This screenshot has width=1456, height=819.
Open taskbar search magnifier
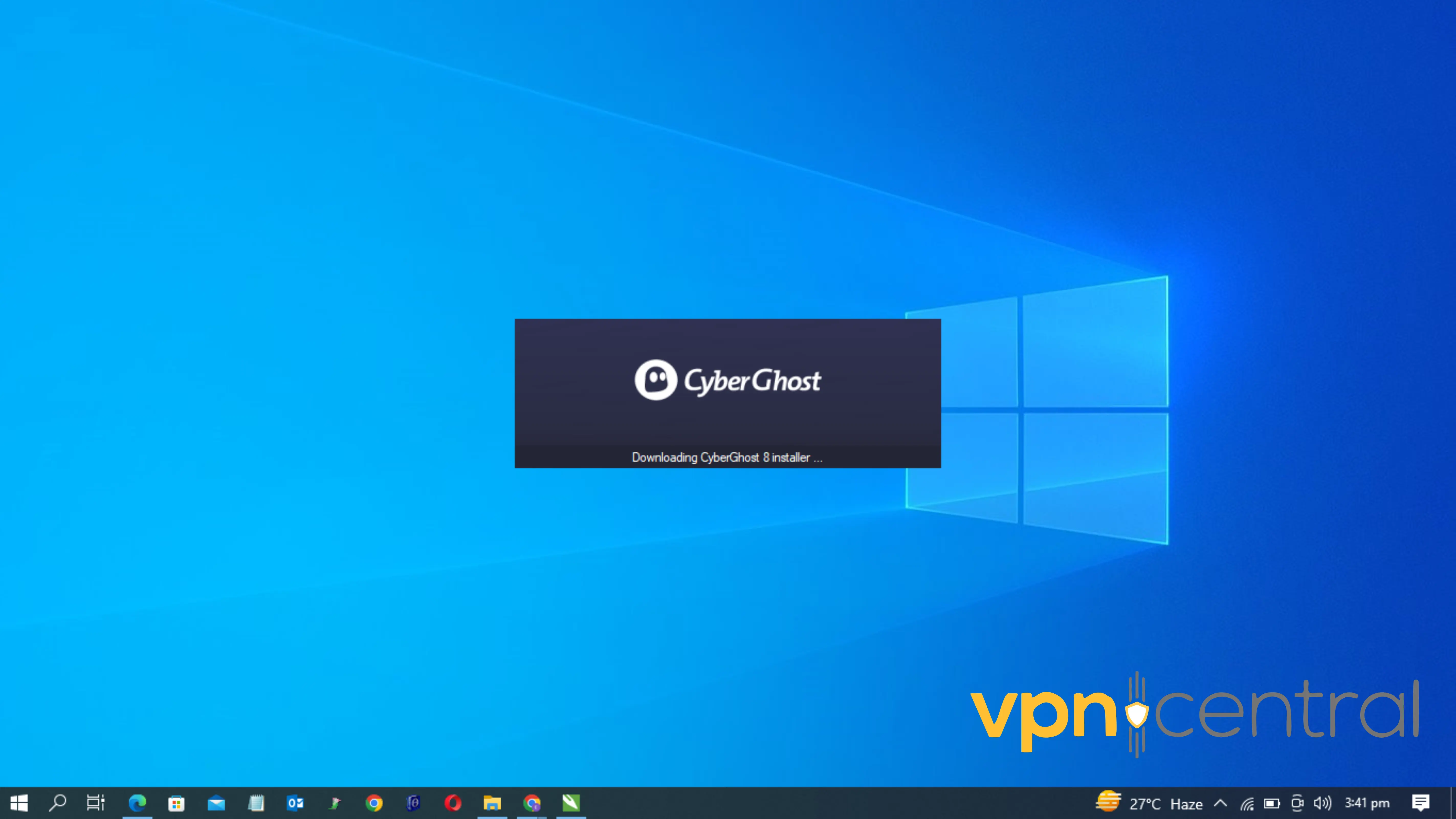pos(58,803)
